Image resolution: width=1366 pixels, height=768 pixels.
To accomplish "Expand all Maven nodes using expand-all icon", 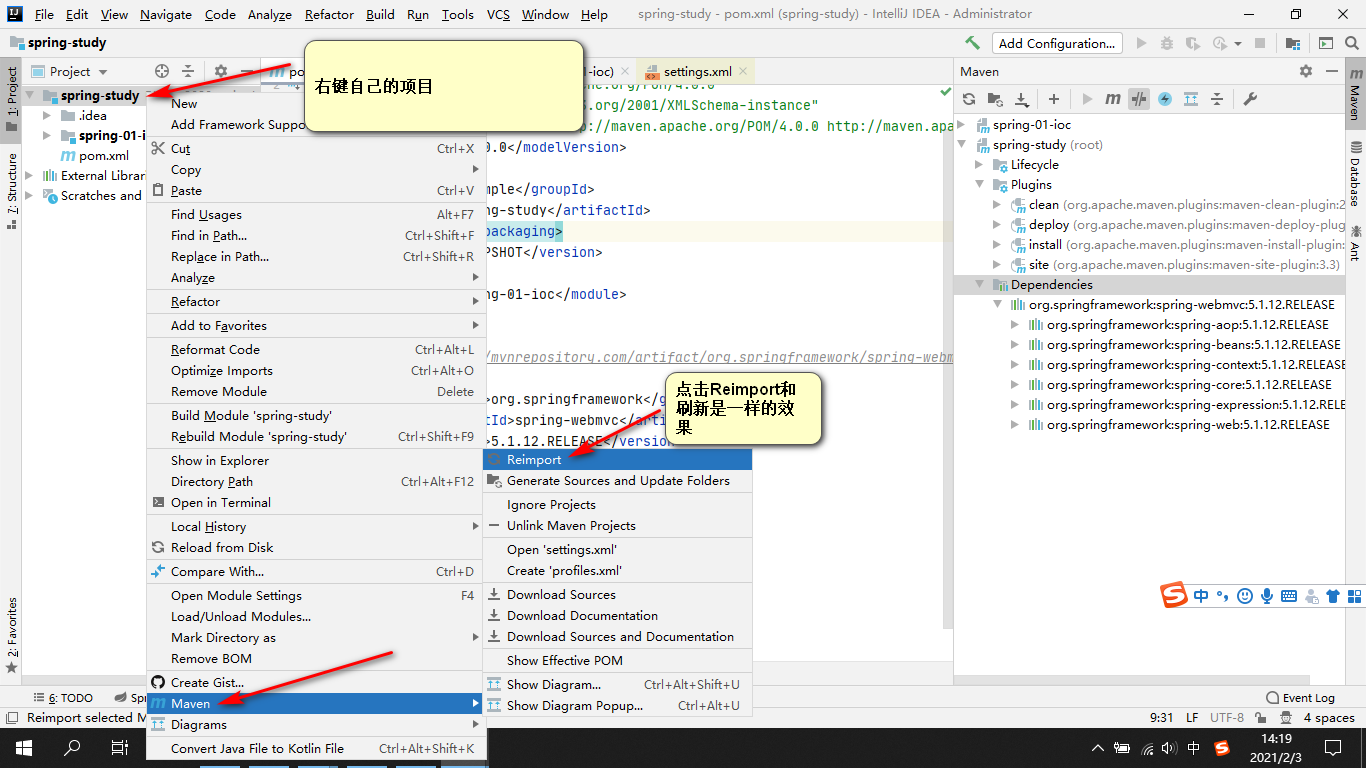I will [1190, 99].
